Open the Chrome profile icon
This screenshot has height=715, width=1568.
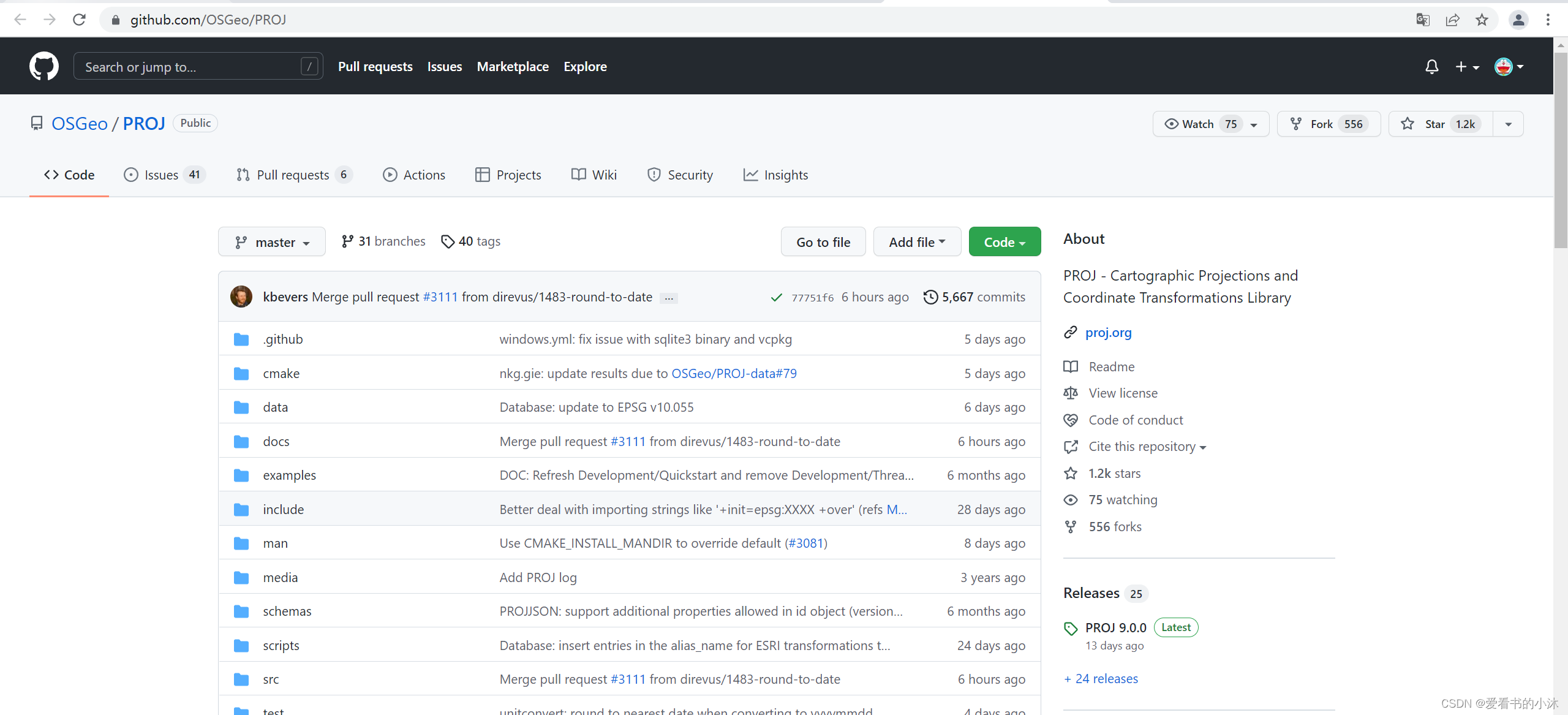point(1518,20)
